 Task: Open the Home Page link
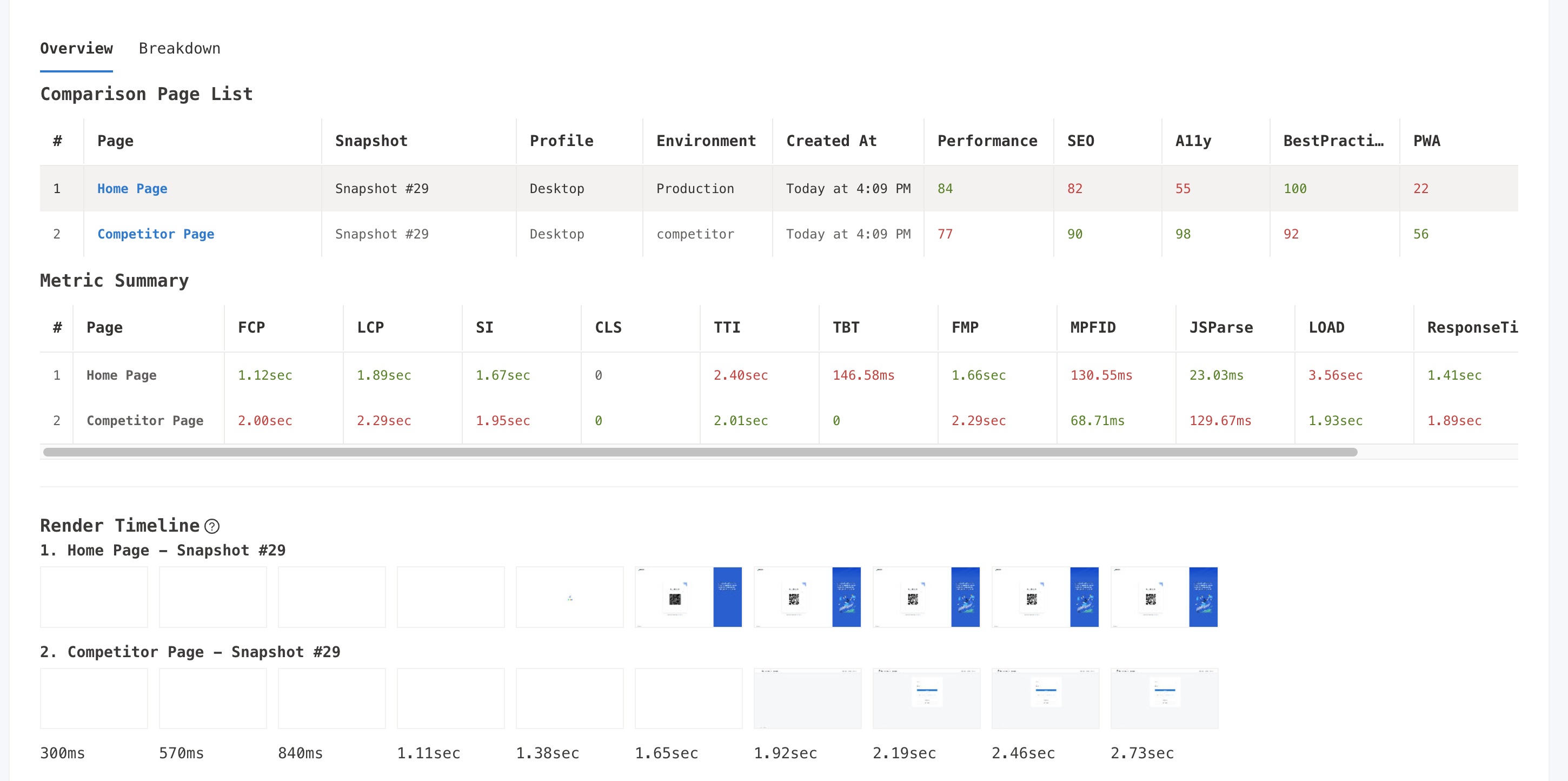(x=132, y=189)
